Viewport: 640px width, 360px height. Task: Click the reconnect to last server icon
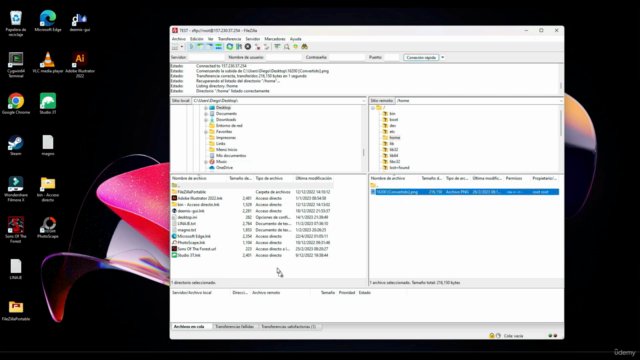click(266, 47)
